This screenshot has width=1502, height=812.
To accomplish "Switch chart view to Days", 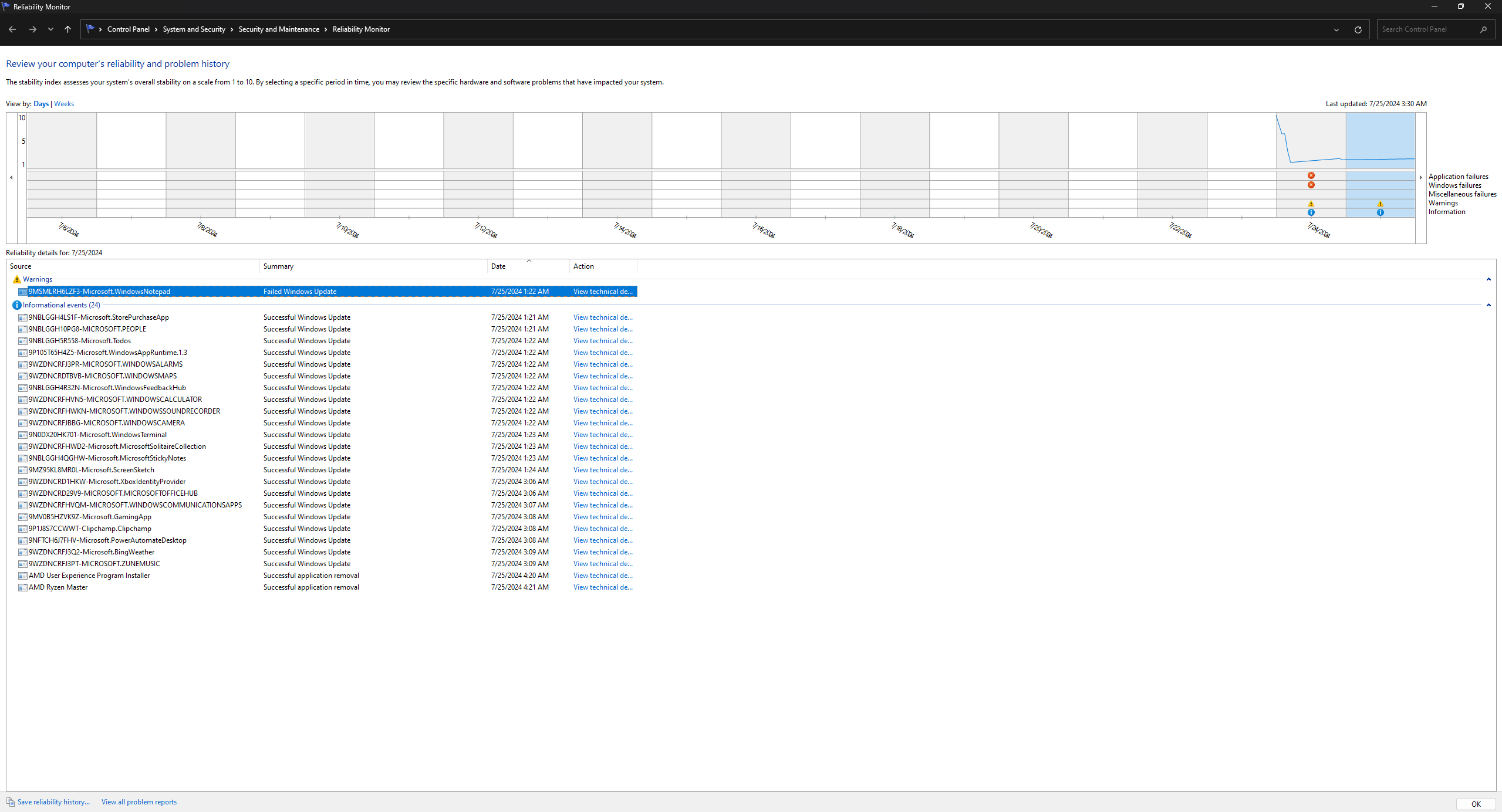I will point(41,104).
